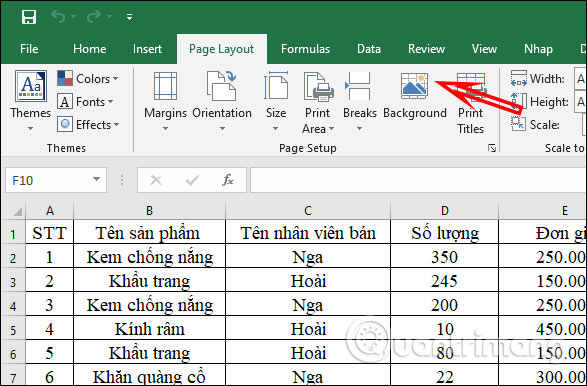
Task: Click the 'Hoài' cell in row 5
Action: [x=307, y=328]
